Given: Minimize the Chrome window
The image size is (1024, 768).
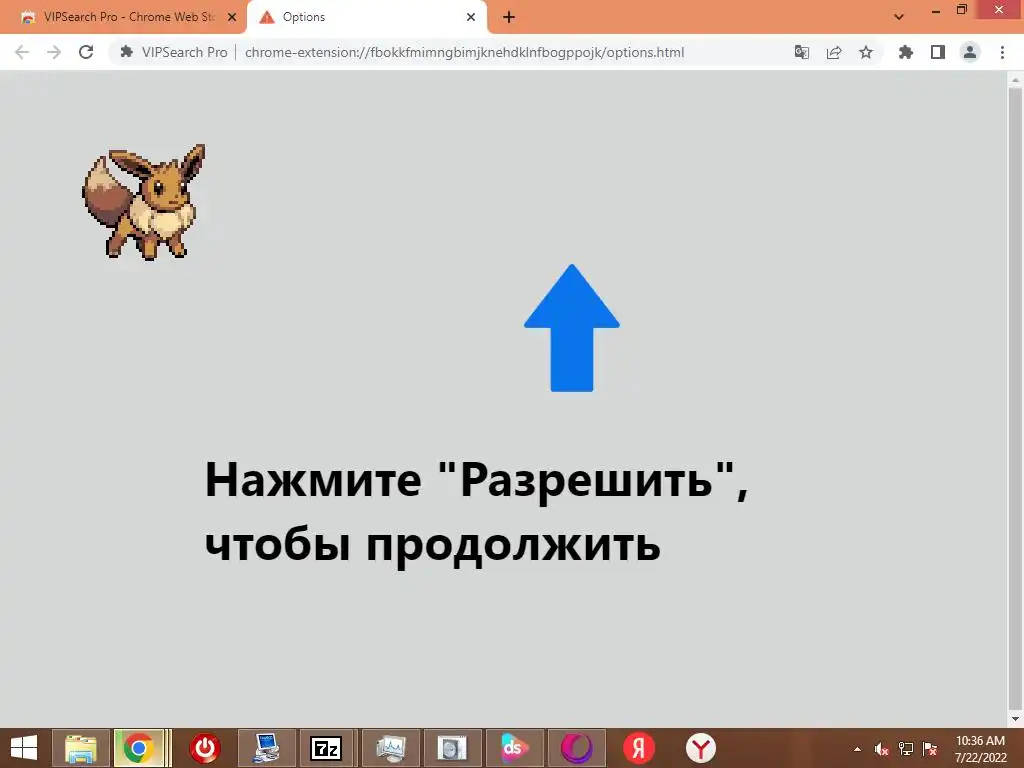Looking at the screenshot, I should point(936,11).
